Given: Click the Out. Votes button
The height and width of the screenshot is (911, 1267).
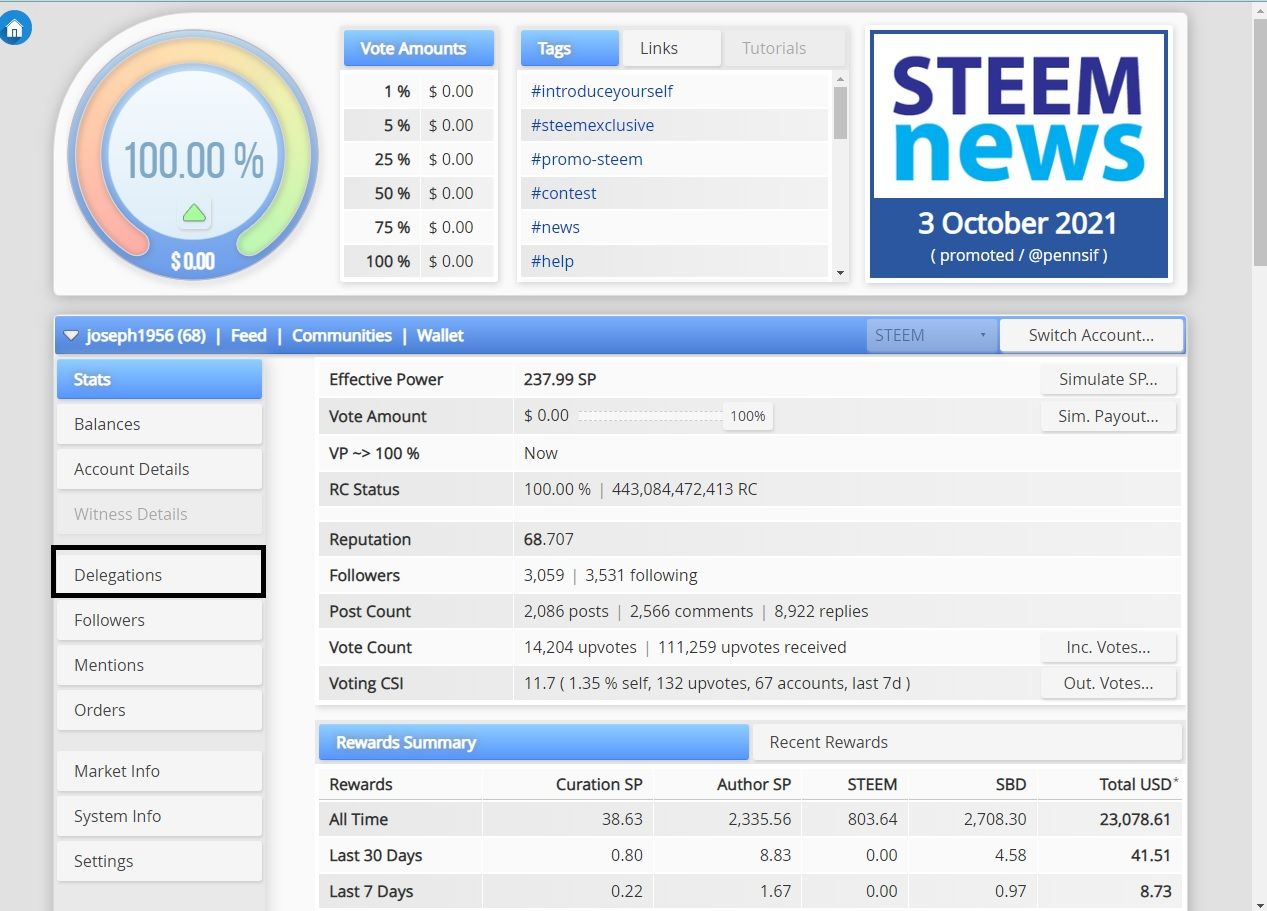Looking at the screenshot, I should click(1108, 683).
